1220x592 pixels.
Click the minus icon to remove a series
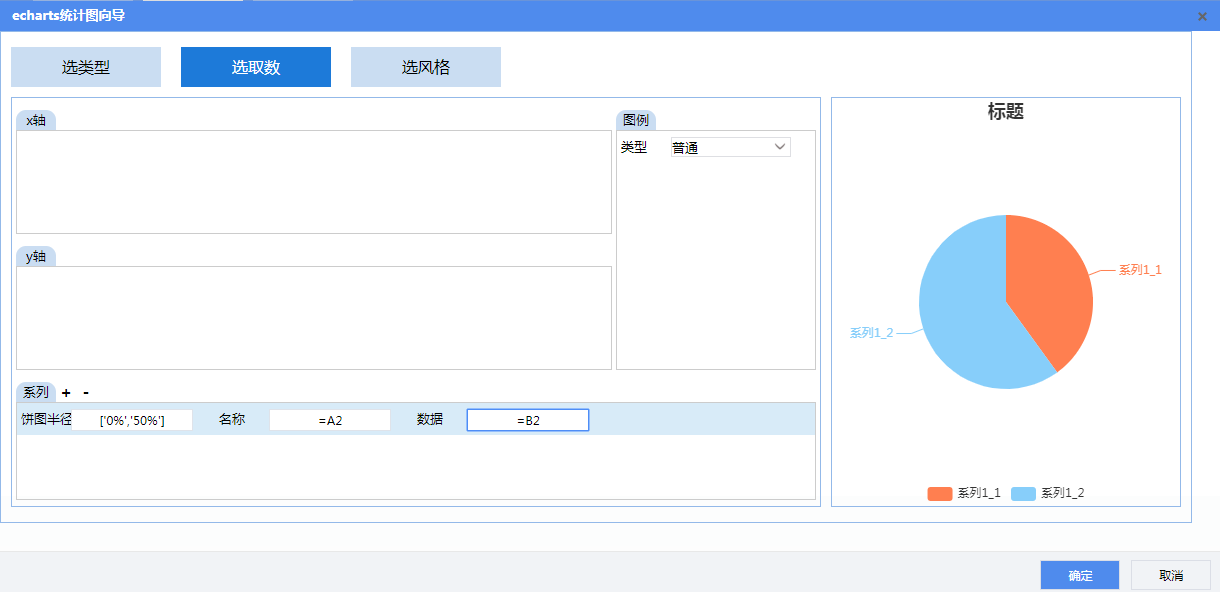[86, 393]
